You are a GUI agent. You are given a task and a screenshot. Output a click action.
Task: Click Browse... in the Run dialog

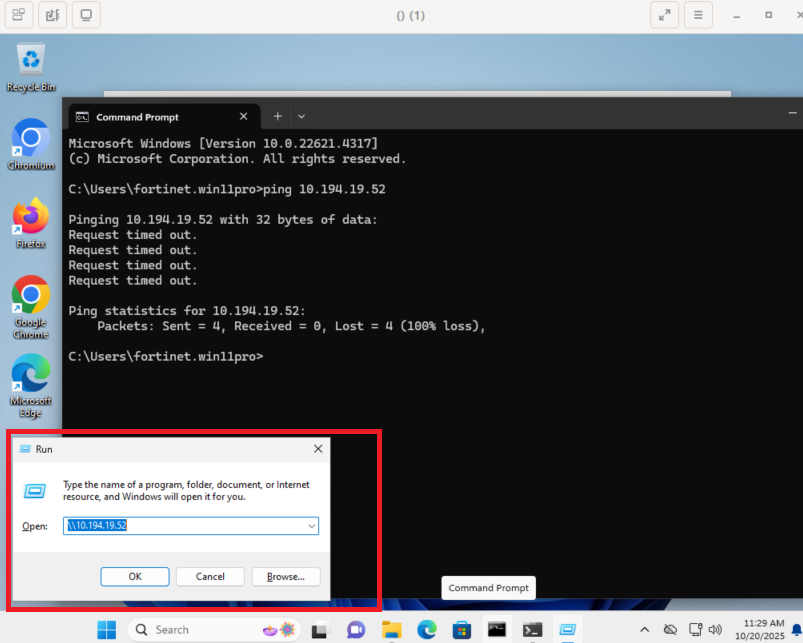click(x=286, y=576)
